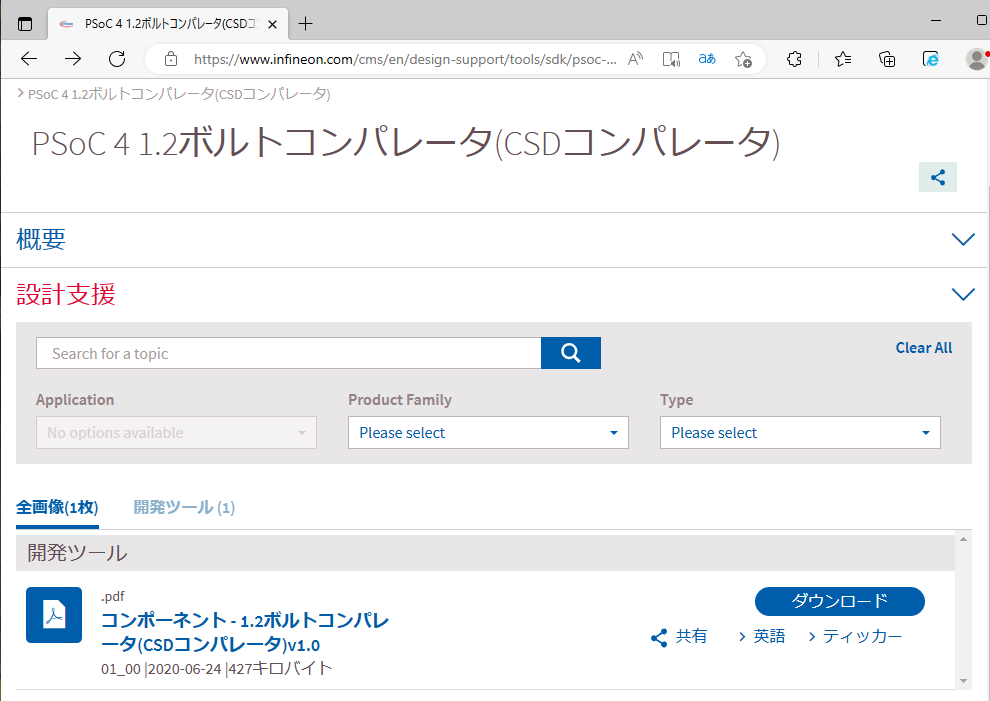This screenshot has width=990, height=701.
Task: Click the ダウンロード button
Action: pyautogui.click(x=840, y=601)
